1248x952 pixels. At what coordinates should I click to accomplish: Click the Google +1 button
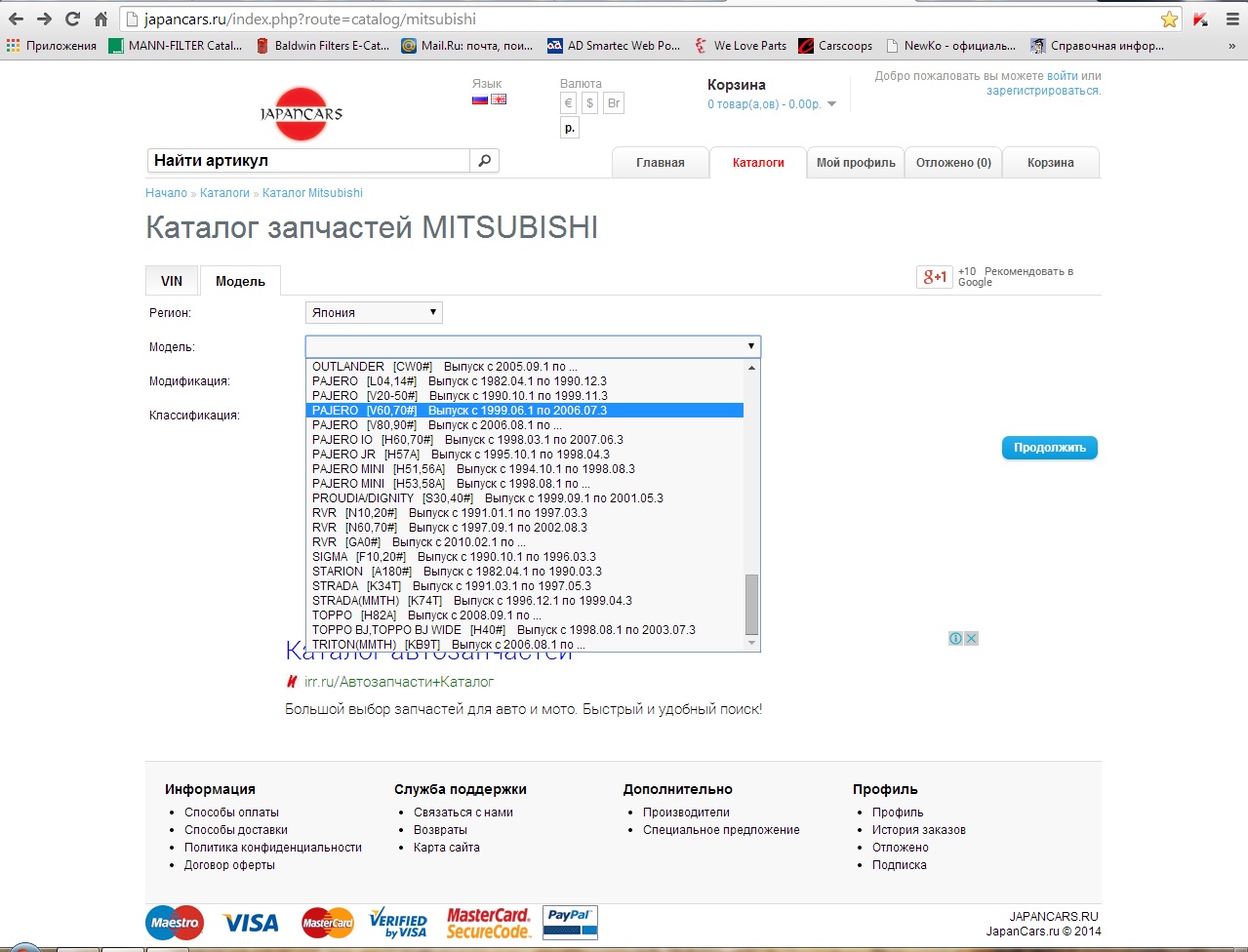point(935,277)
